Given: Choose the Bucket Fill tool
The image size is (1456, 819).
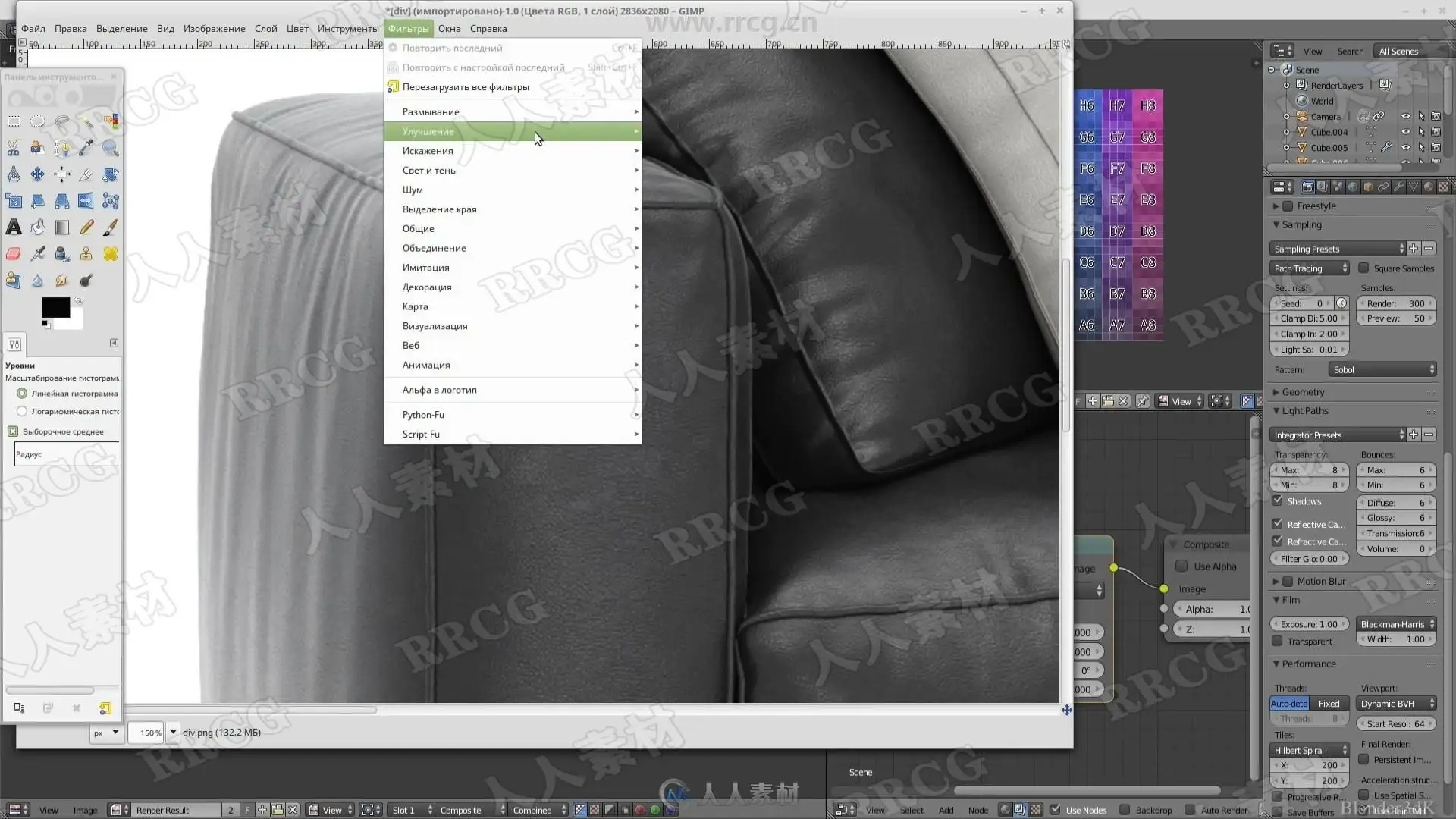Looking at the screenshot, I should pyautogui.click(x=38, y=227).
